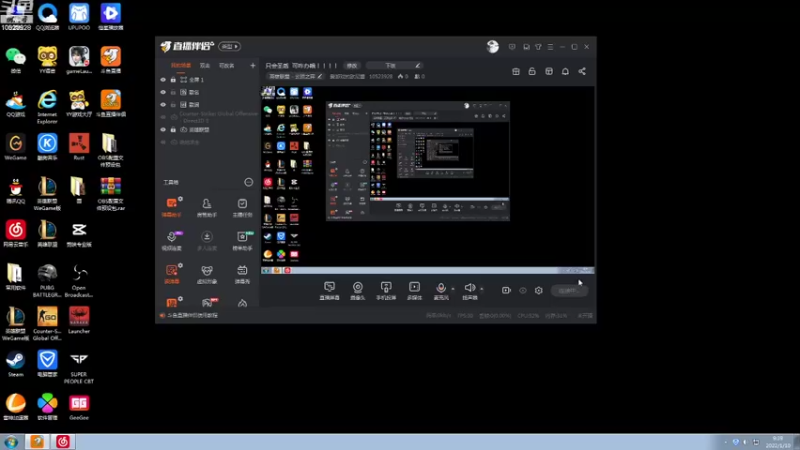This screenshot has height=450, width=800.
Task: Open the barrage assistant tool with the orange chat icon
Action: coord(171,206)
